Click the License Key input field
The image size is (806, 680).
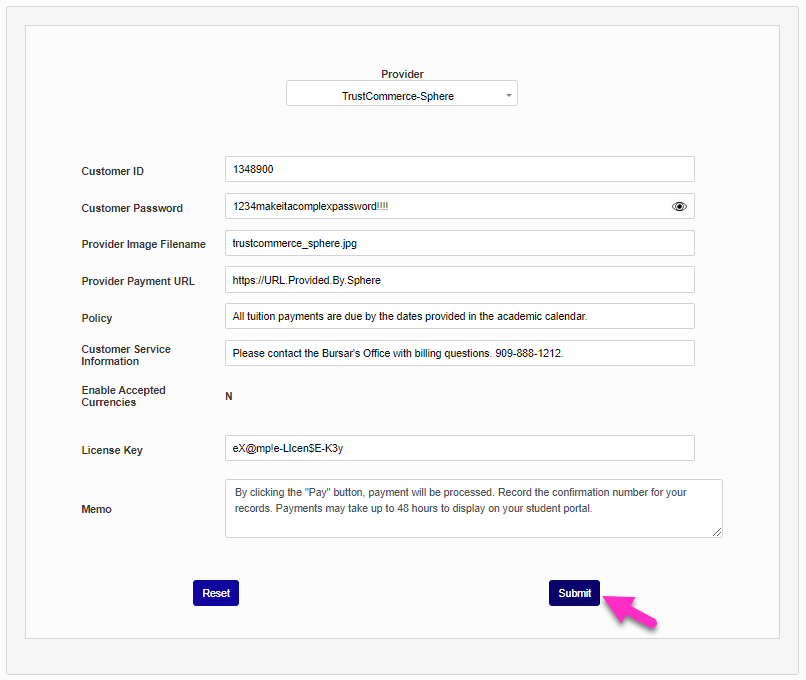460,448
